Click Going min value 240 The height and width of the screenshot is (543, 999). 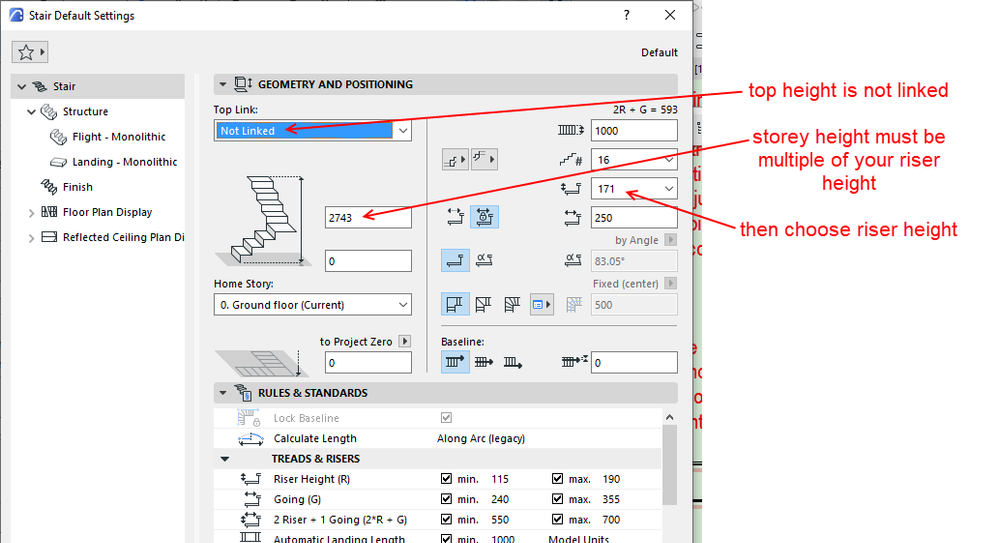(500, 499)
